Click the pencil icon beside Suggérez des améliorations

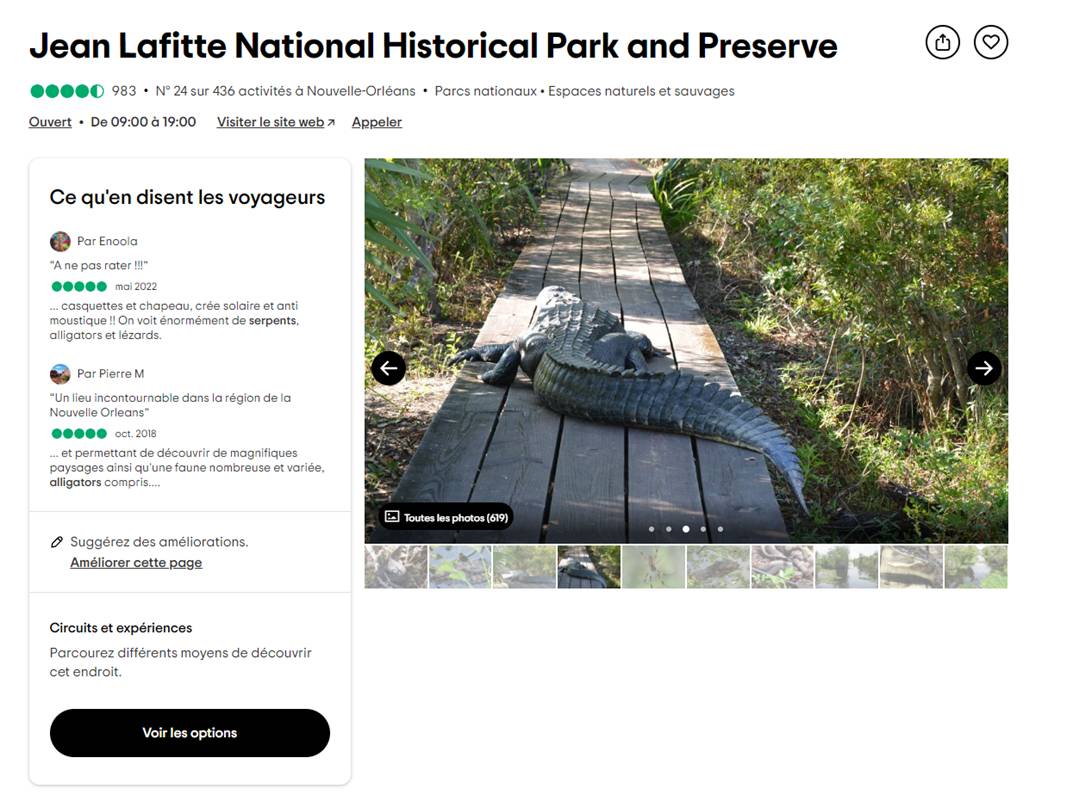click(57, 542)
